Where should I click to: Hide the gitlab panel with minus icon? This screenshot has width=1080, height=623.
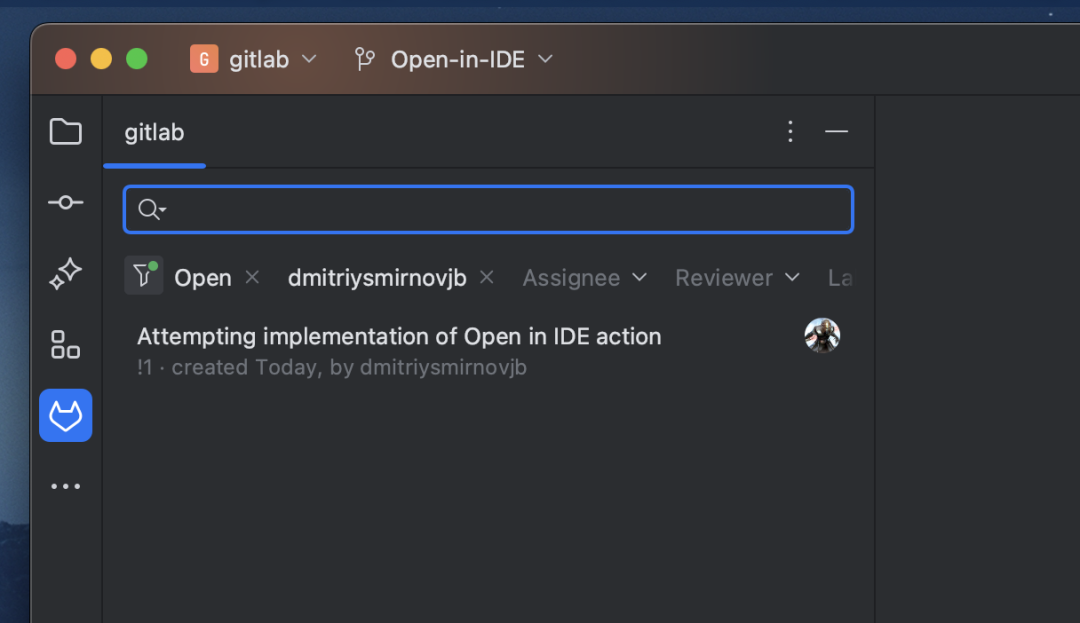click(x=836, y=131)
